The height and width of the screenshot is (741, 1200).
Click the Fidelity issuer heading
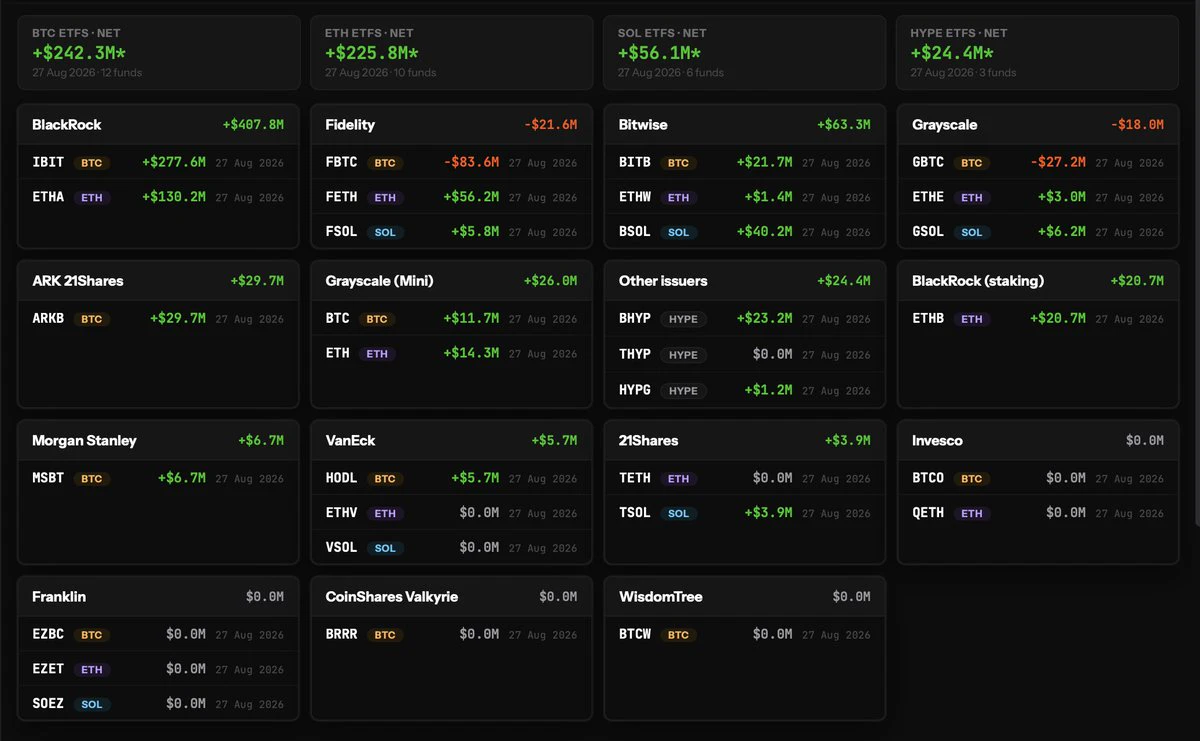pyautogui.click(x=350, y=125)
